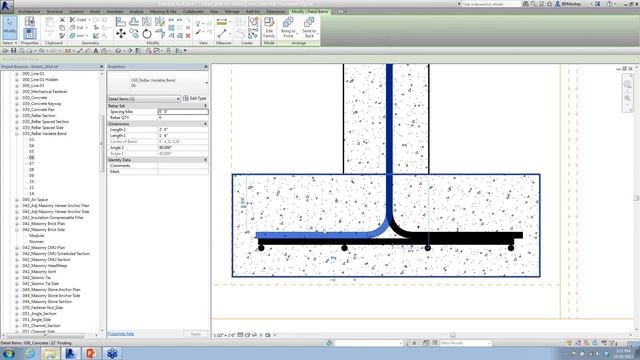Bring selected item to front
640x360 pixels.
288,27
